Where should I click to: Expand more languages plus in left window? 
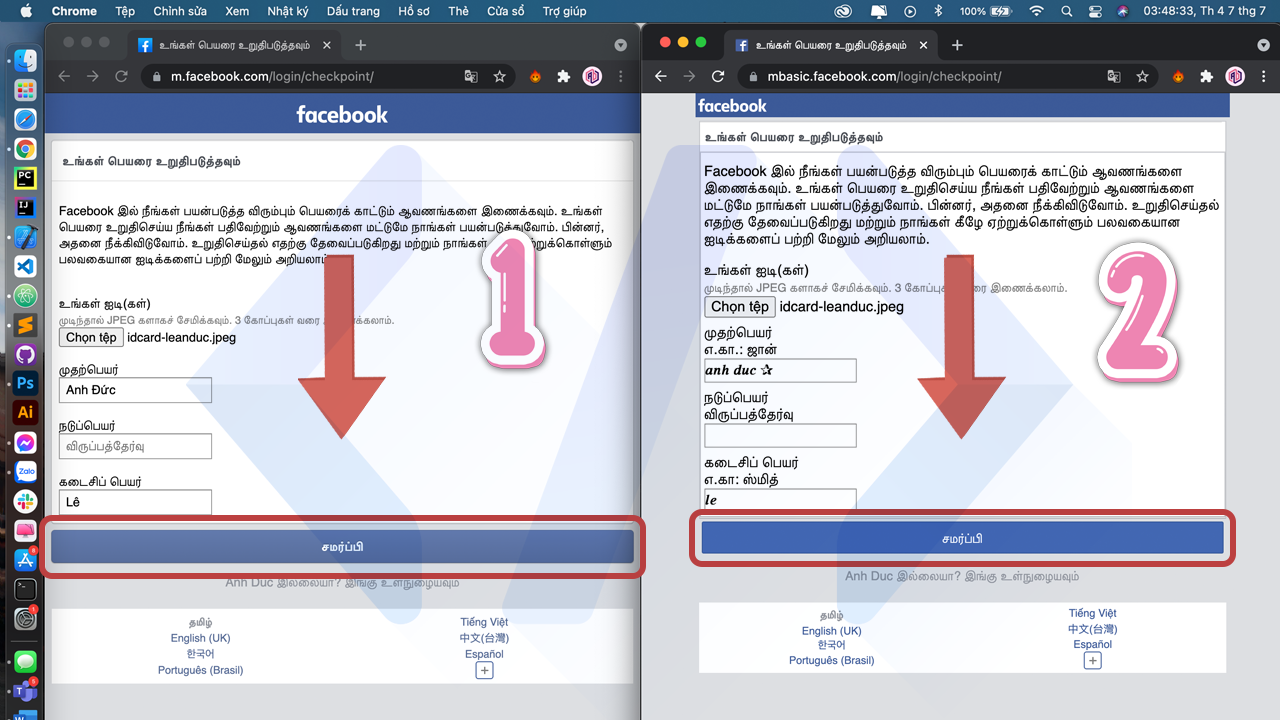pos(484,670)
